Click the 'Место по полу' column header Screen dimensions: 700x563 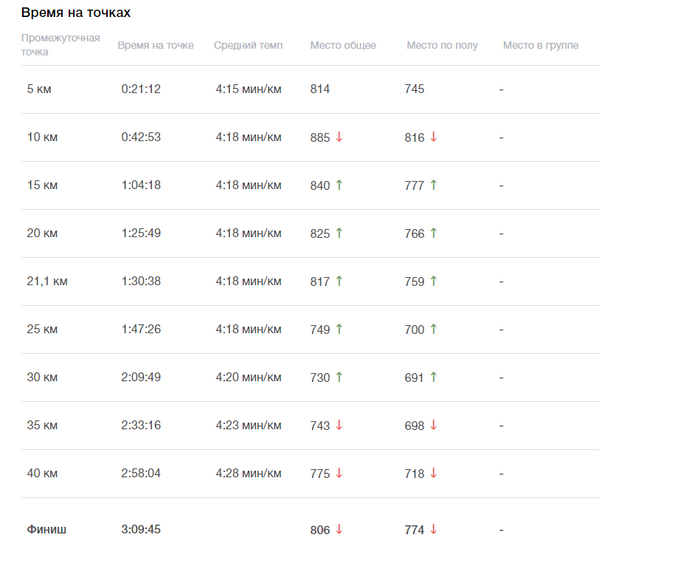coord(442,45)
